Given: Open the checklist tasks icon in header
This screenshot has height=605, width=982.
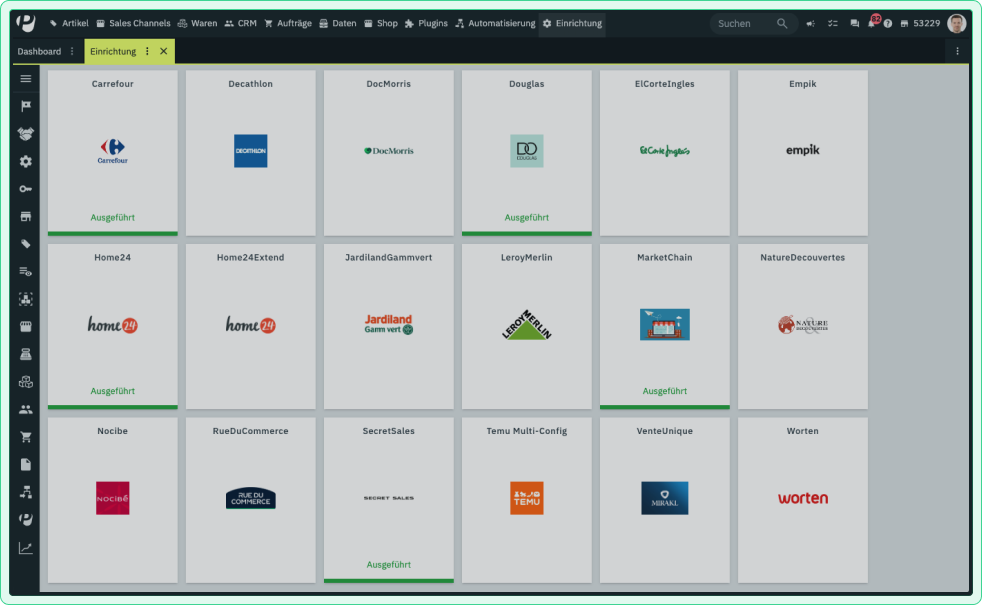Looking at the screenshot, I should [x=832, y=24].
